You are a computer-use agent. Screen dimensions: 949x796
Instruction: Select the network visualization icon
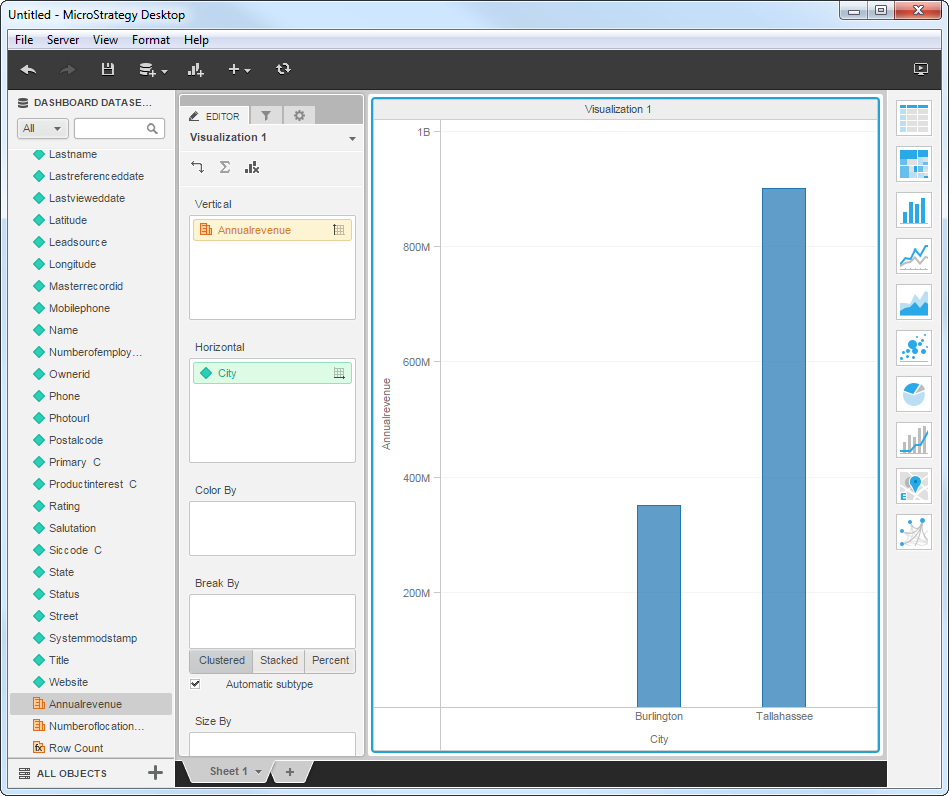tap(914, 532)
